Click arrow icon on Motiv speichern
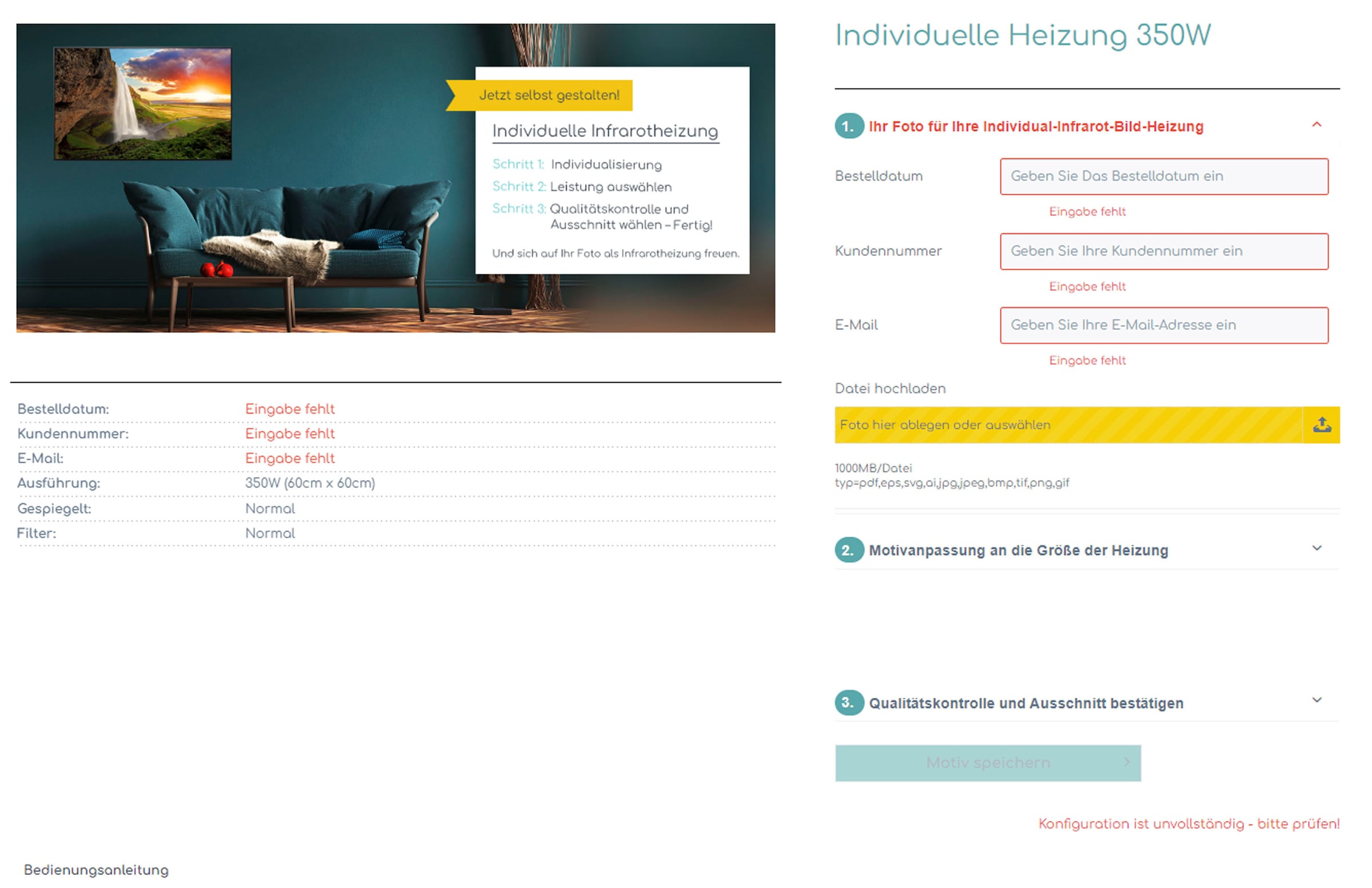The width and height of the screenshot is (1372, 888). pyautogui.click(x=1126, y=762)
